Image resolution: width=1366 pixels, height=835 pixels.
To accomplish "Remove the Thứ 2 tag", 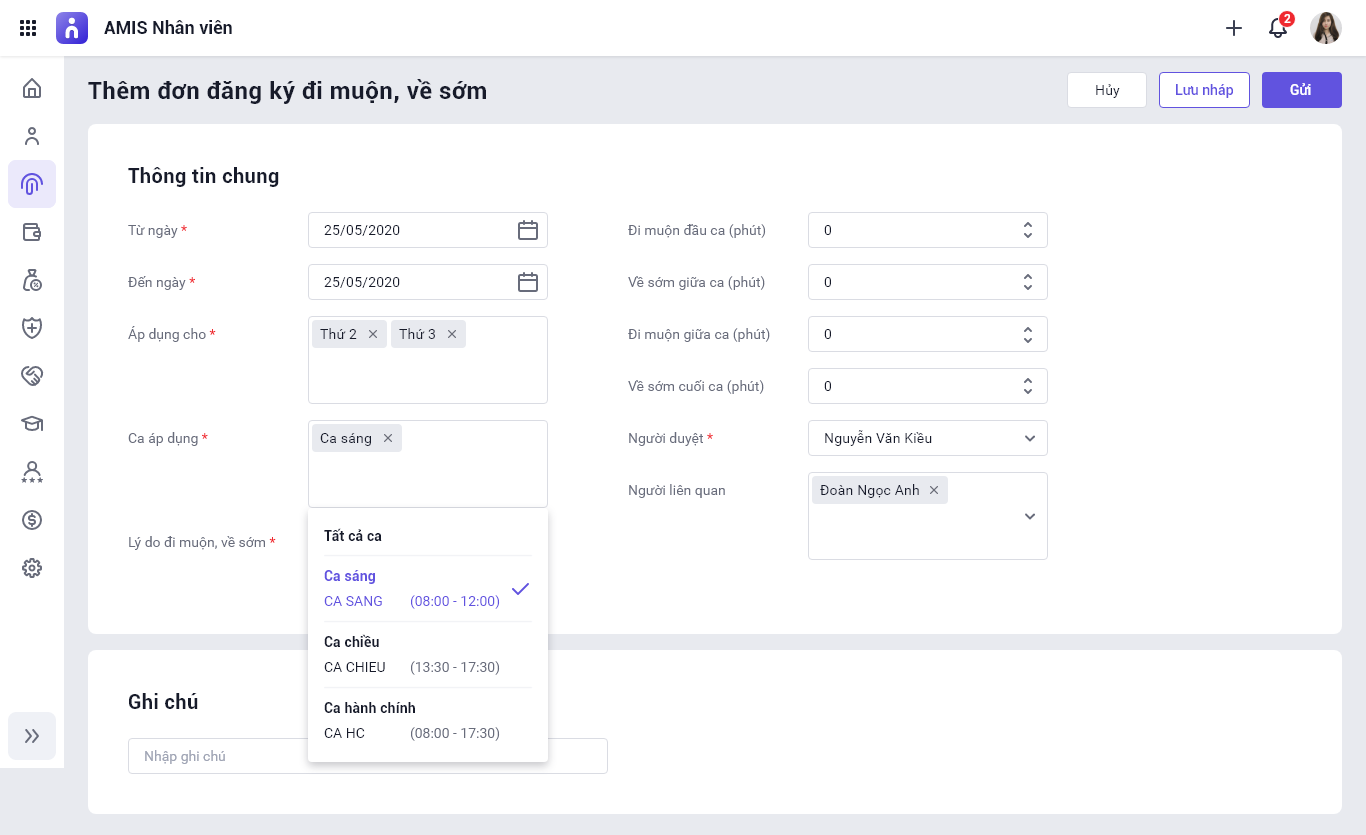I will pyautogui.click(x=373, y=334).
